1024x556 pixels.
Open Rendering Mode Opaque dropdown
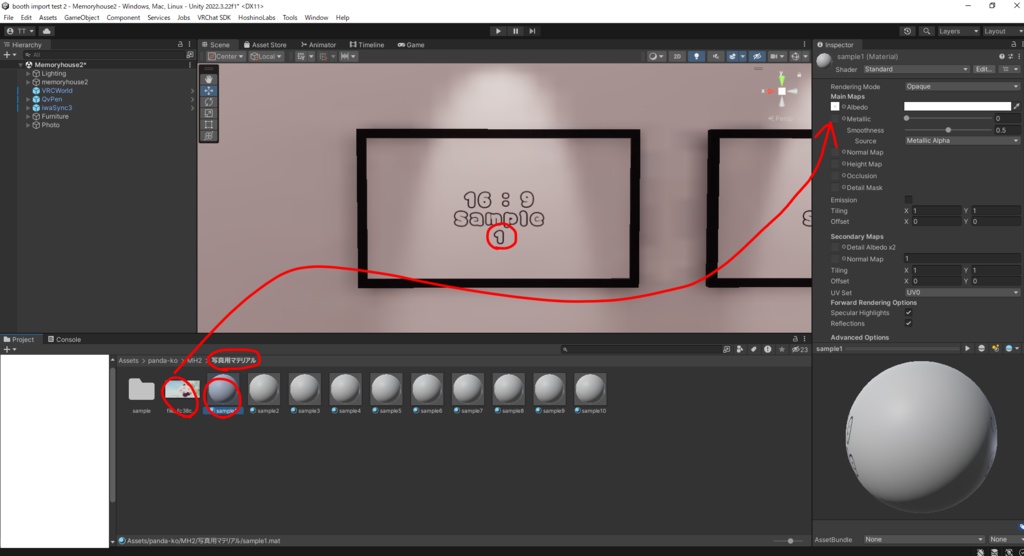tap(961, 86)
